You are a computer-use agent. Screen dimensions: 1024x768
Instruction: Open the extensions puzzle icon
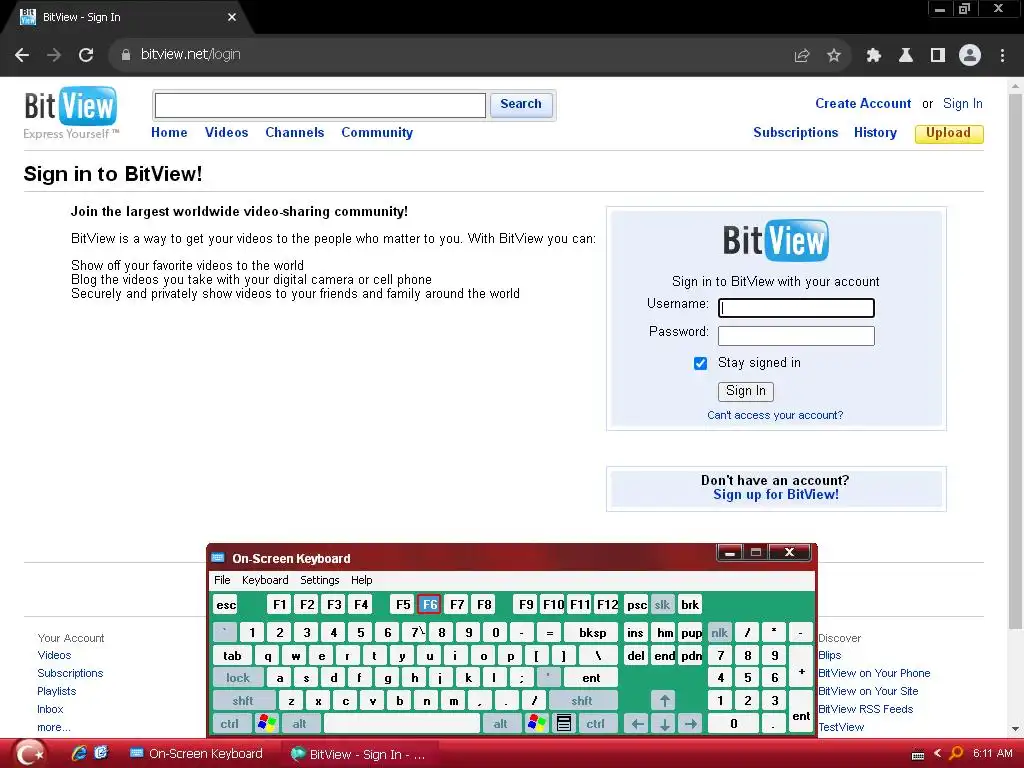point(873,56)
